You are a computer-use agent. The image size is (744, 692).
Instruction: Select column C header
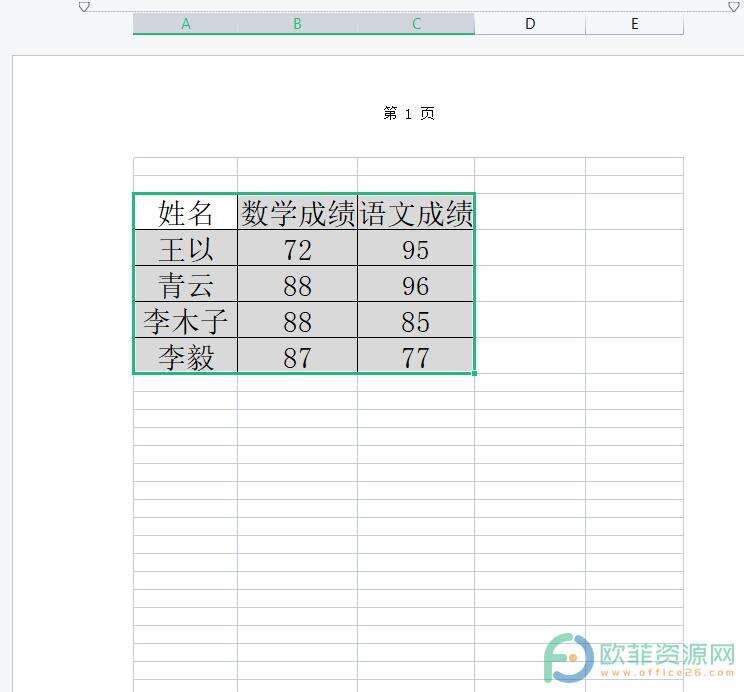point(416,24)
